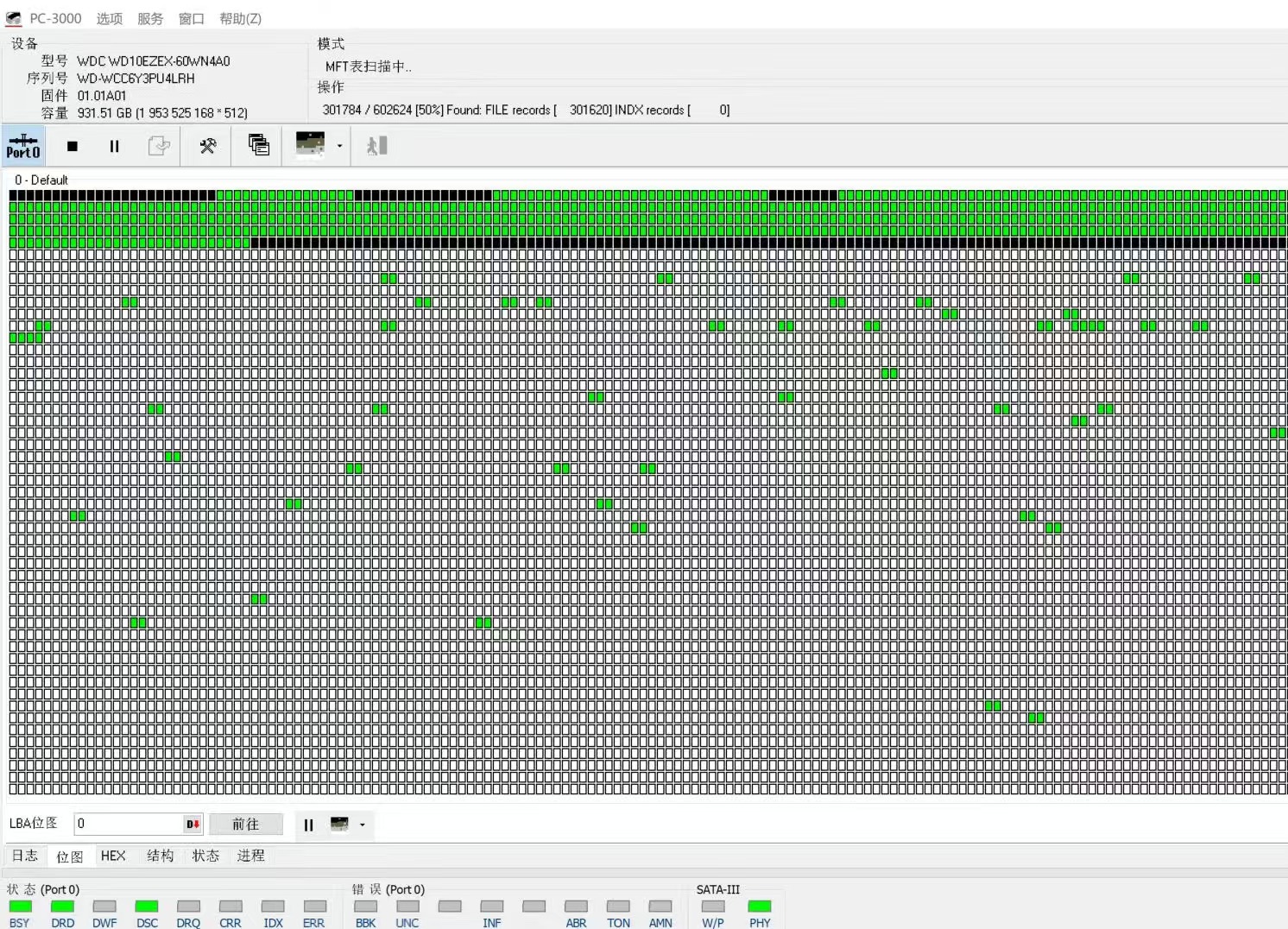Viewport: 1288px width, 929px height.
Task: Switch to the 日志 tab
Action: tap(25, 856)
